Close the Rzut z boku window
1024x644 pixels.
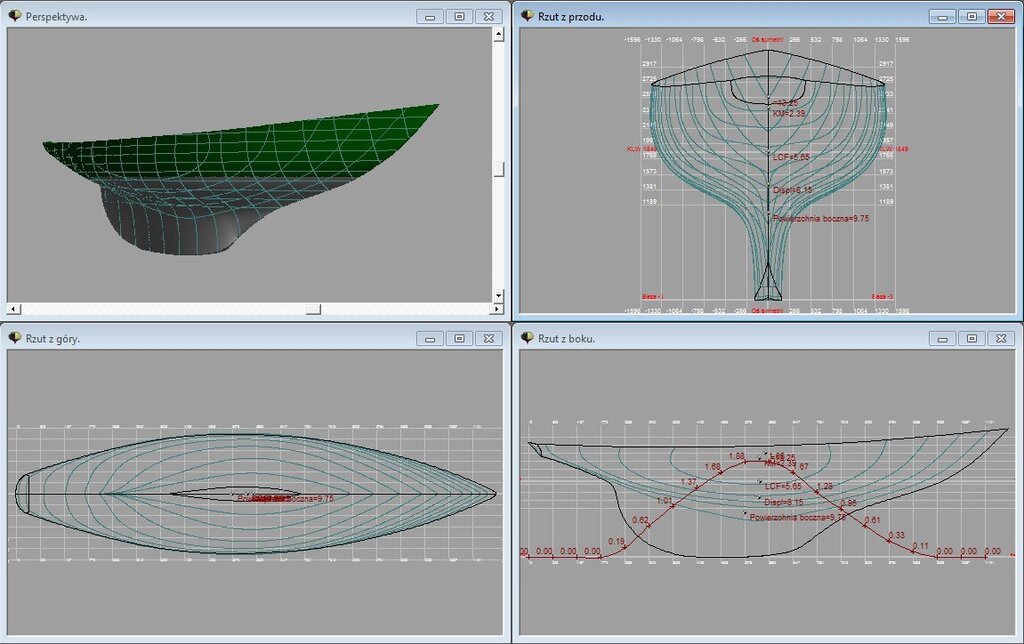(x=1000, y=338)
